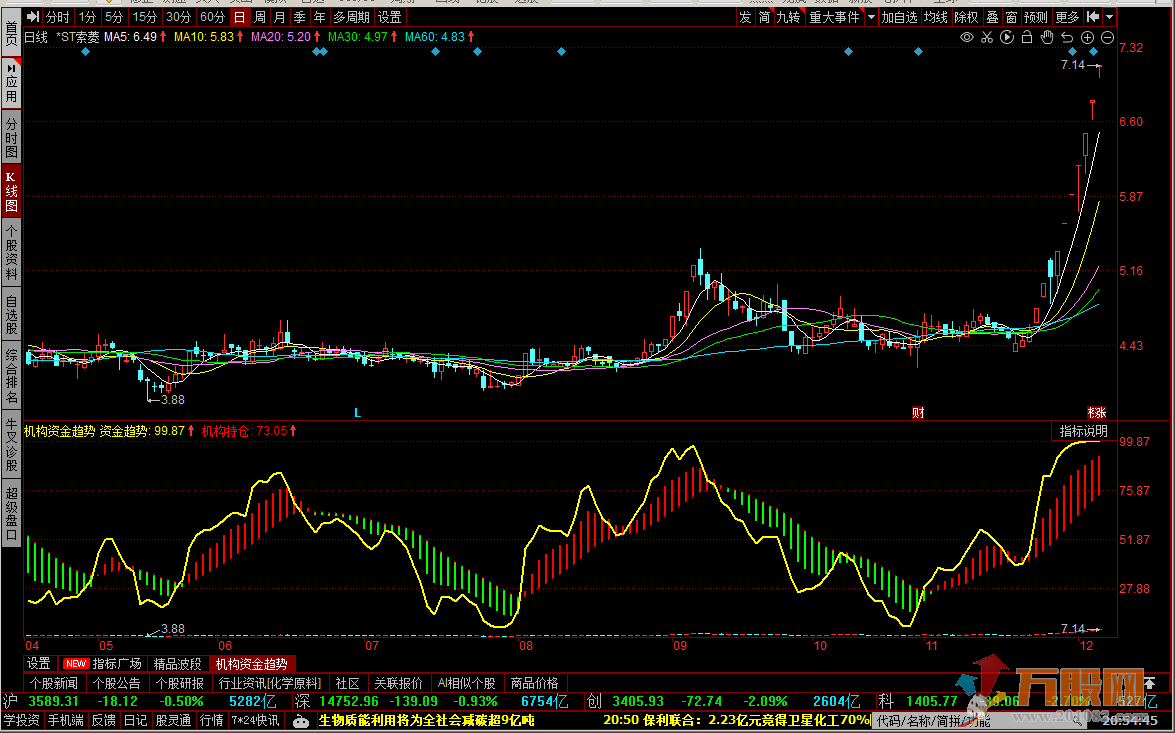The width and height of the screenshot is (1175, 733).
Task: Switch to 分时图 in left sidebar
Action: (11, 136)
